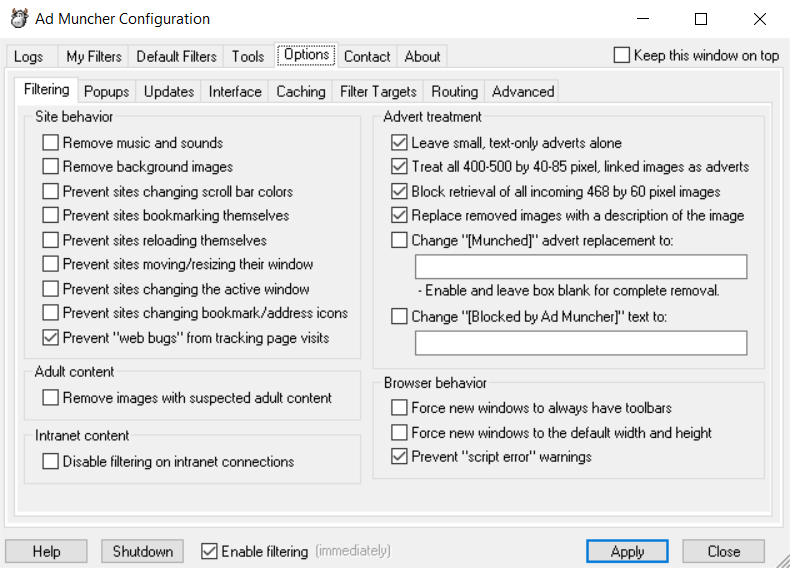Open Help from the bottom bar
Screen dimensions: 790x568
coord(46,551)
